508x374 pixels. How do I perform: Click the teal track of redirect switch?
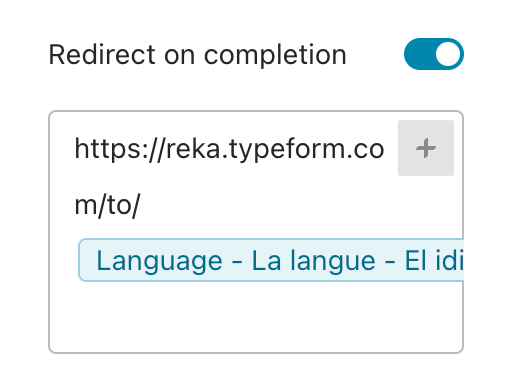pyautogui.click(x=419, y=54)
